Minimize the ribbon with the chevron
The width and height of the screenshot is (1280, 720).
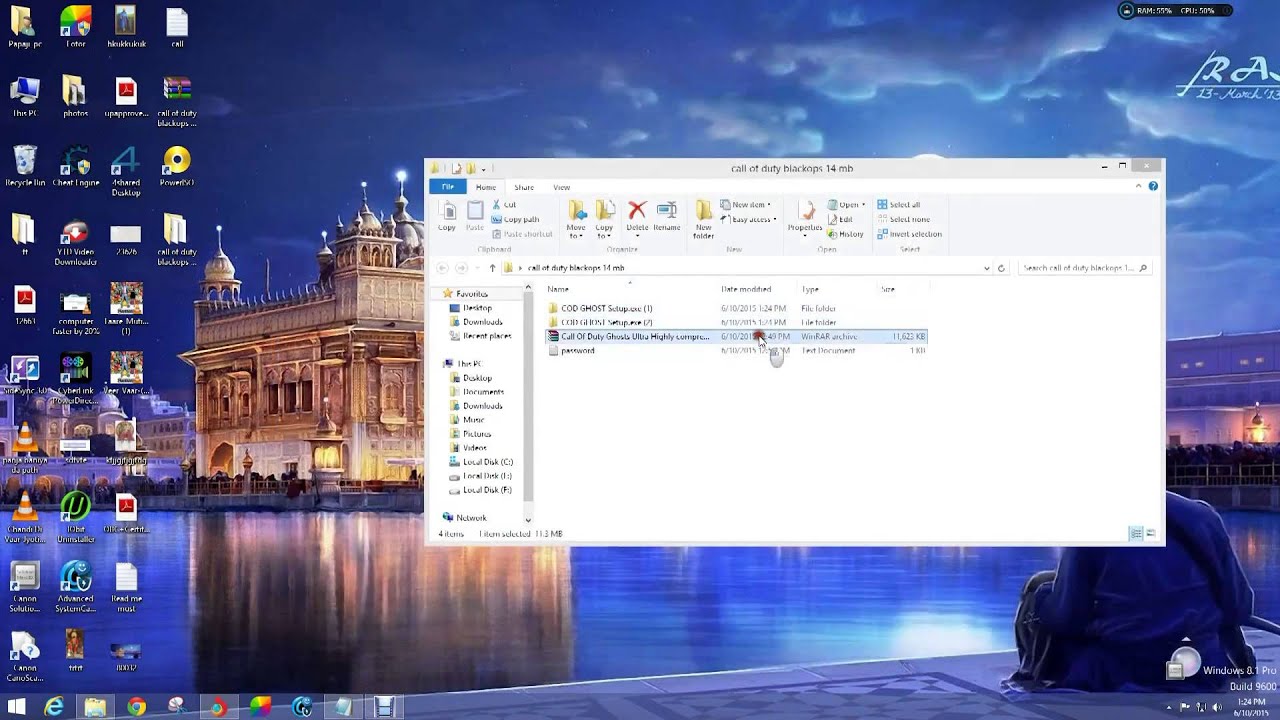[x=1138, y=186]
